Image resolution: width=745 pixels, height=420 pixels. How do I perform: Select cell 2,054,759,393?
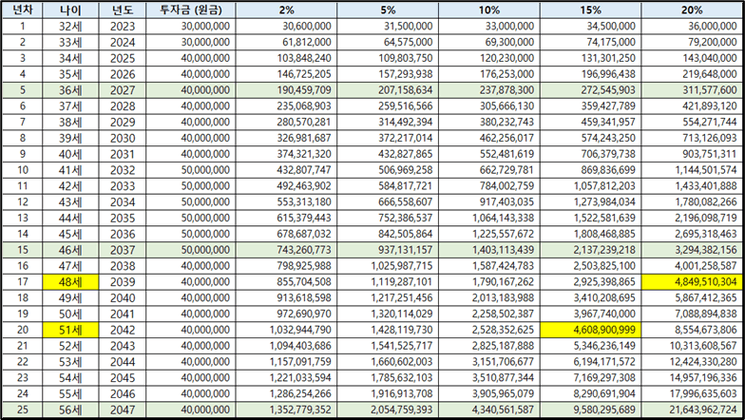(x=388, y=410)
